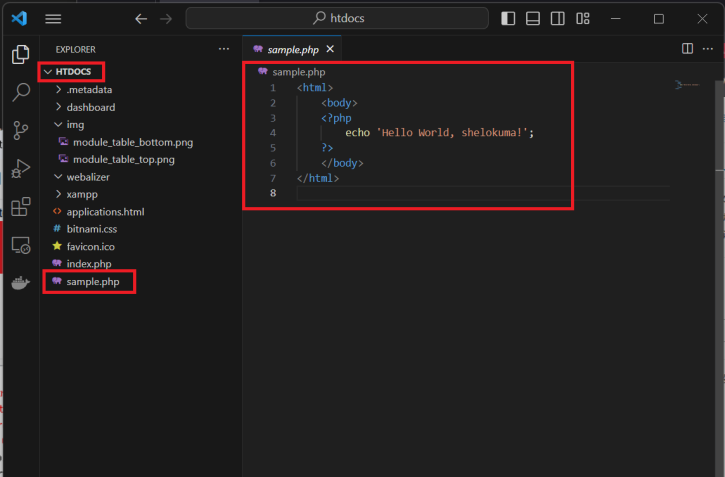Open the Source Control view
This screenshot has width=725, height=477.
[x=20, y=131]
